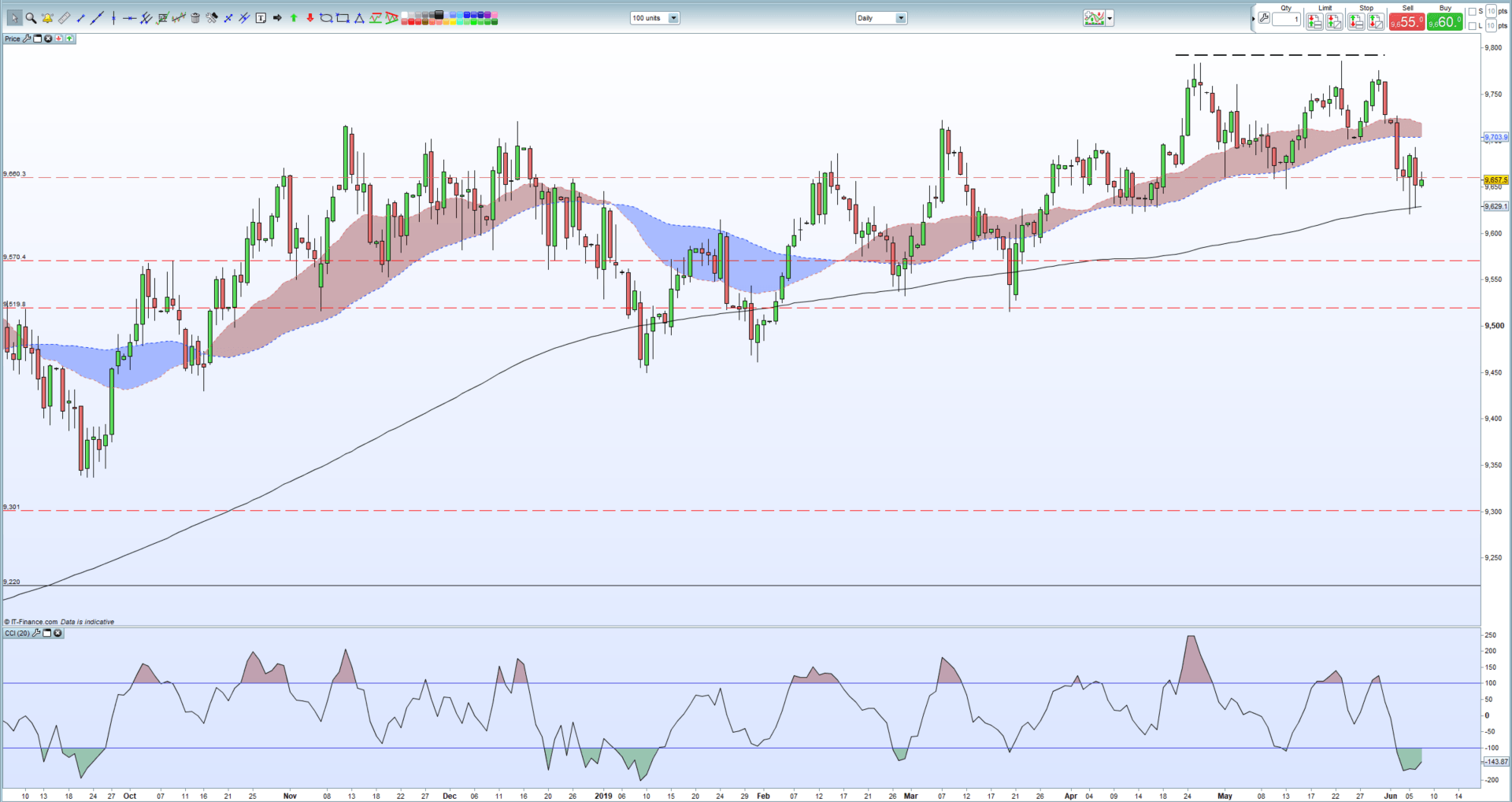Toggle the S stop checkbox
Image resolution: width=1512 pixels, height=802 pixels.
pyautogui.click(x=1472, y=12)
